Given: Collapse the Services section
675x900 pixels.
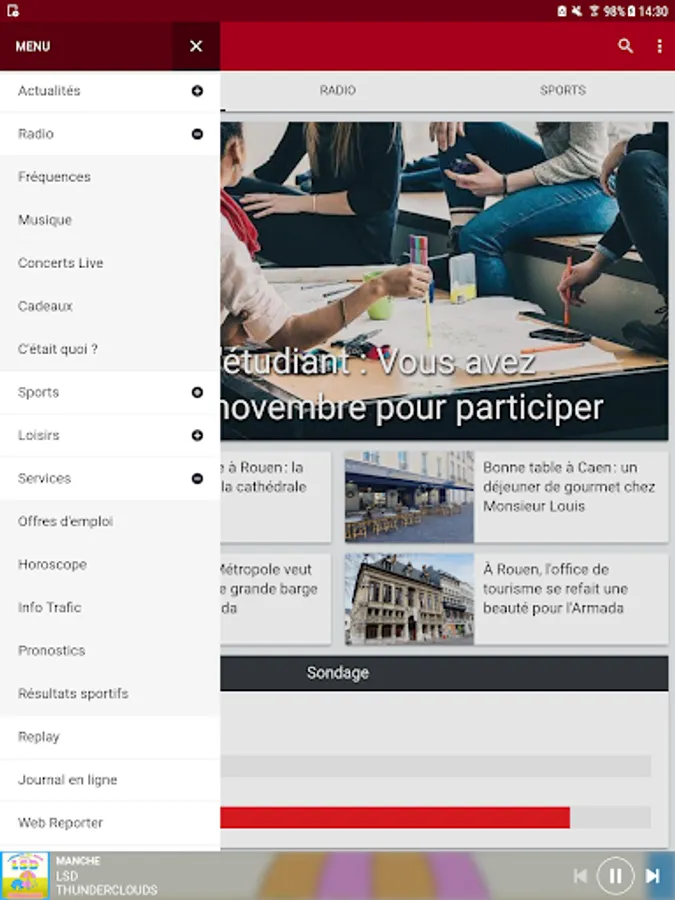Looking at the screenshot, I should pyautogui.click(x=197, y=478).
